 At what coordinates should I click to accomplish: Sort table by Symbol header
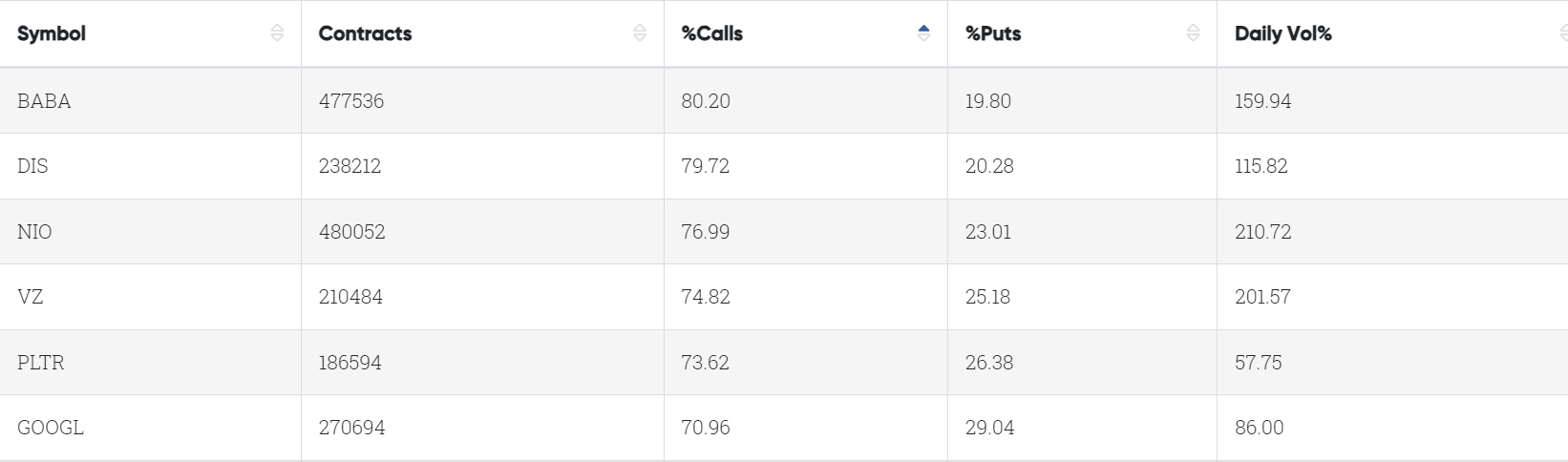[x=52, y=33]
